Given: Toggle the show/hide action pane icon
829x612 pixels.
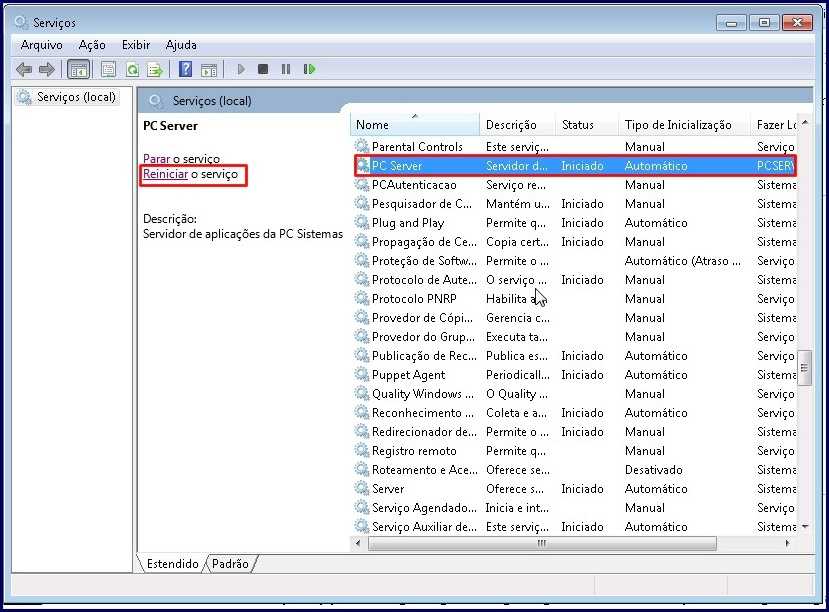Looking at the screenshot, I should (209, 69).
